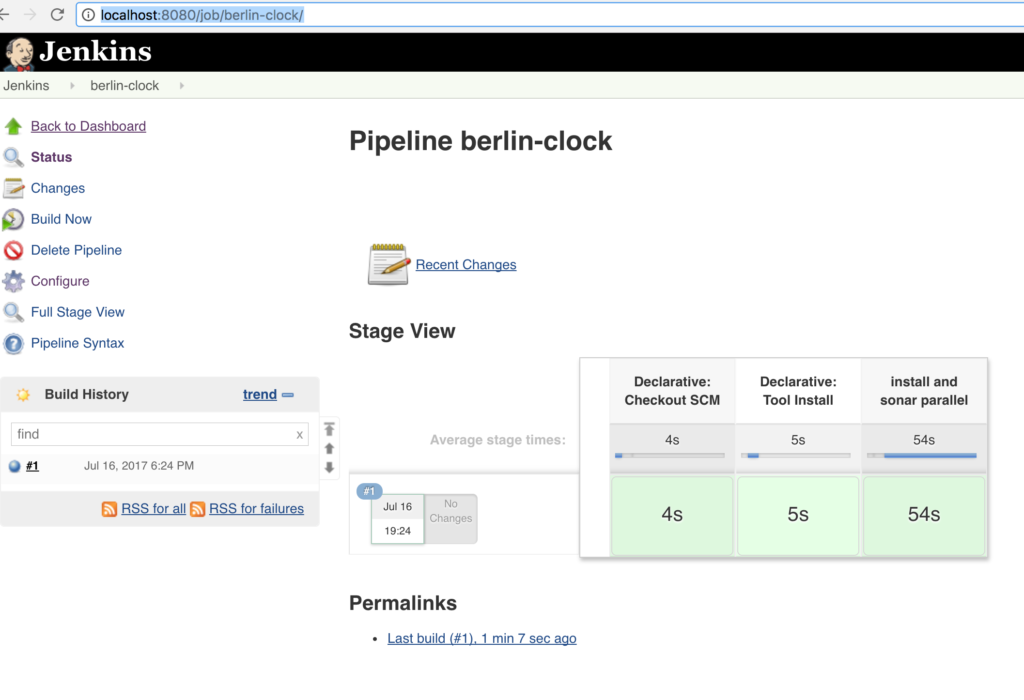Screen dimensions: 1024x700
Task: Select Delete Pipeline
Action: tap(76, 250)
